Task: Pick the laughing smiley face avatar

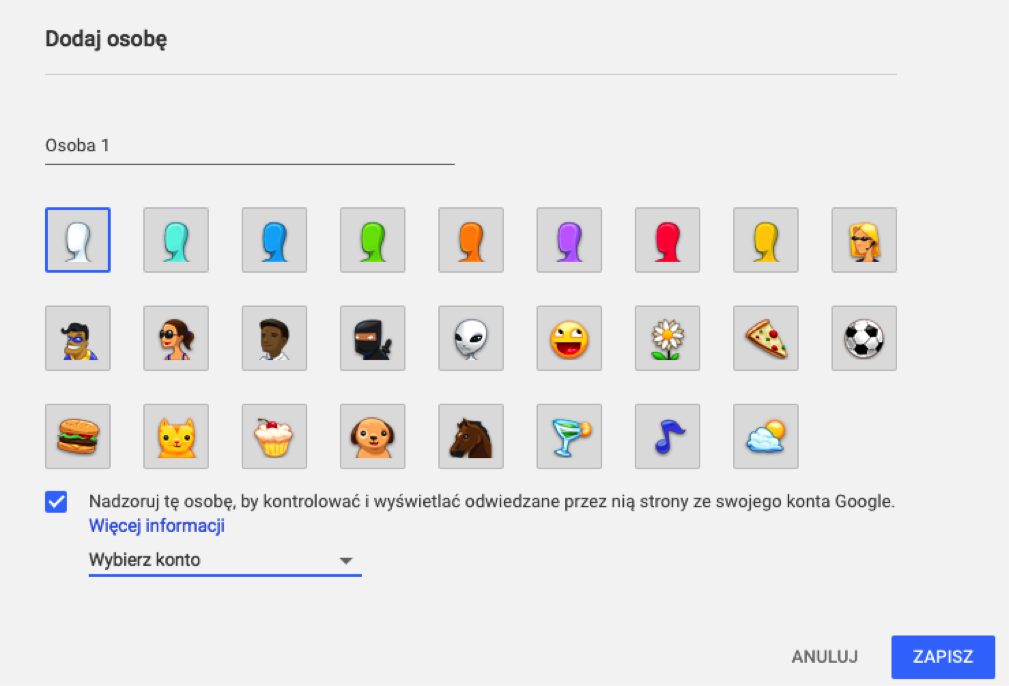Action: (x=569, y=338)
